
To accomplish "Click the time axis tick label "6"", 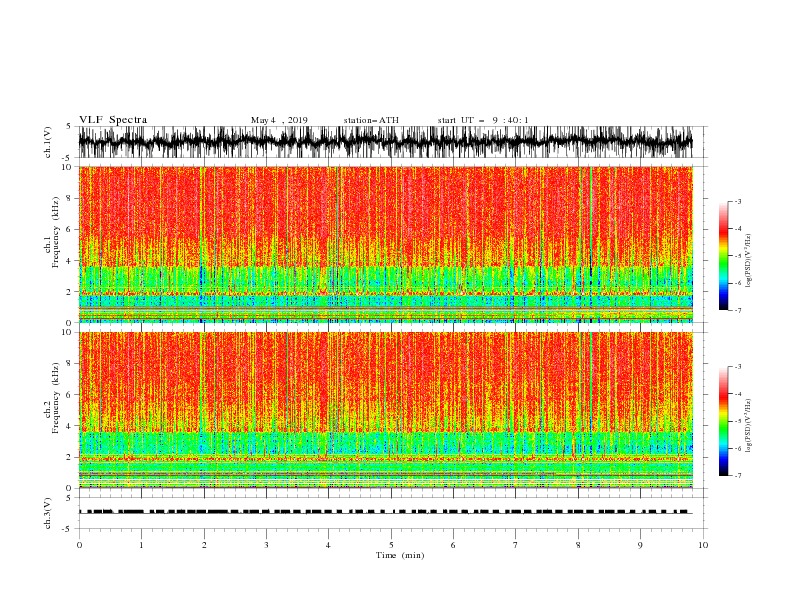I will [x=453, y=545].
